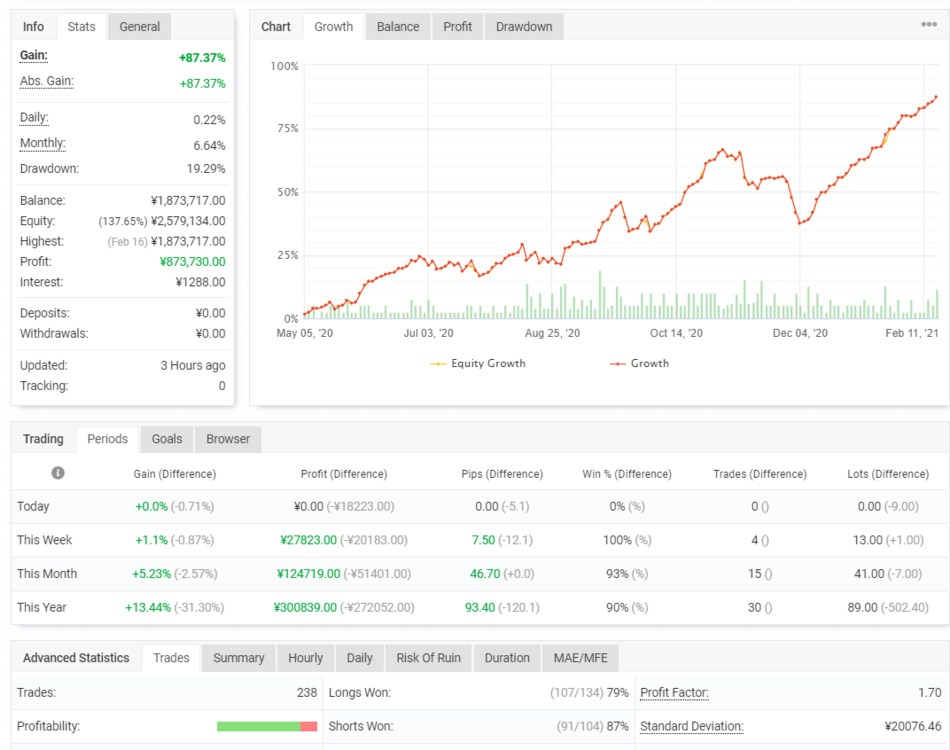The image size is (950, 750).
Task: Toggle the Growth legend series
Action: pyautogui.click(x=640, y=363)
